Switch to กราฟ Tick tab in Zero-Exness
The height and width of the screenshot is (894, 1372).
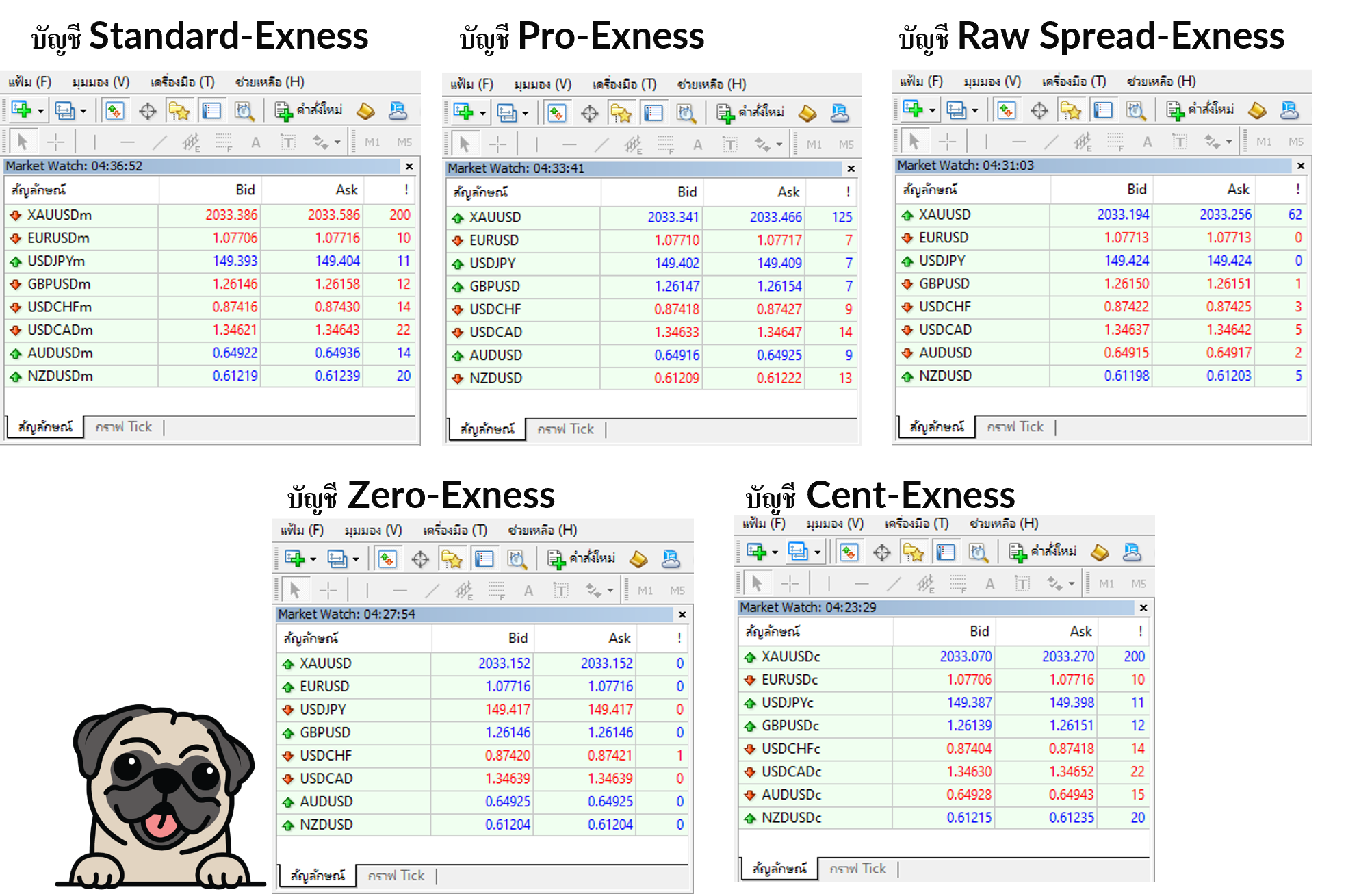396,876
